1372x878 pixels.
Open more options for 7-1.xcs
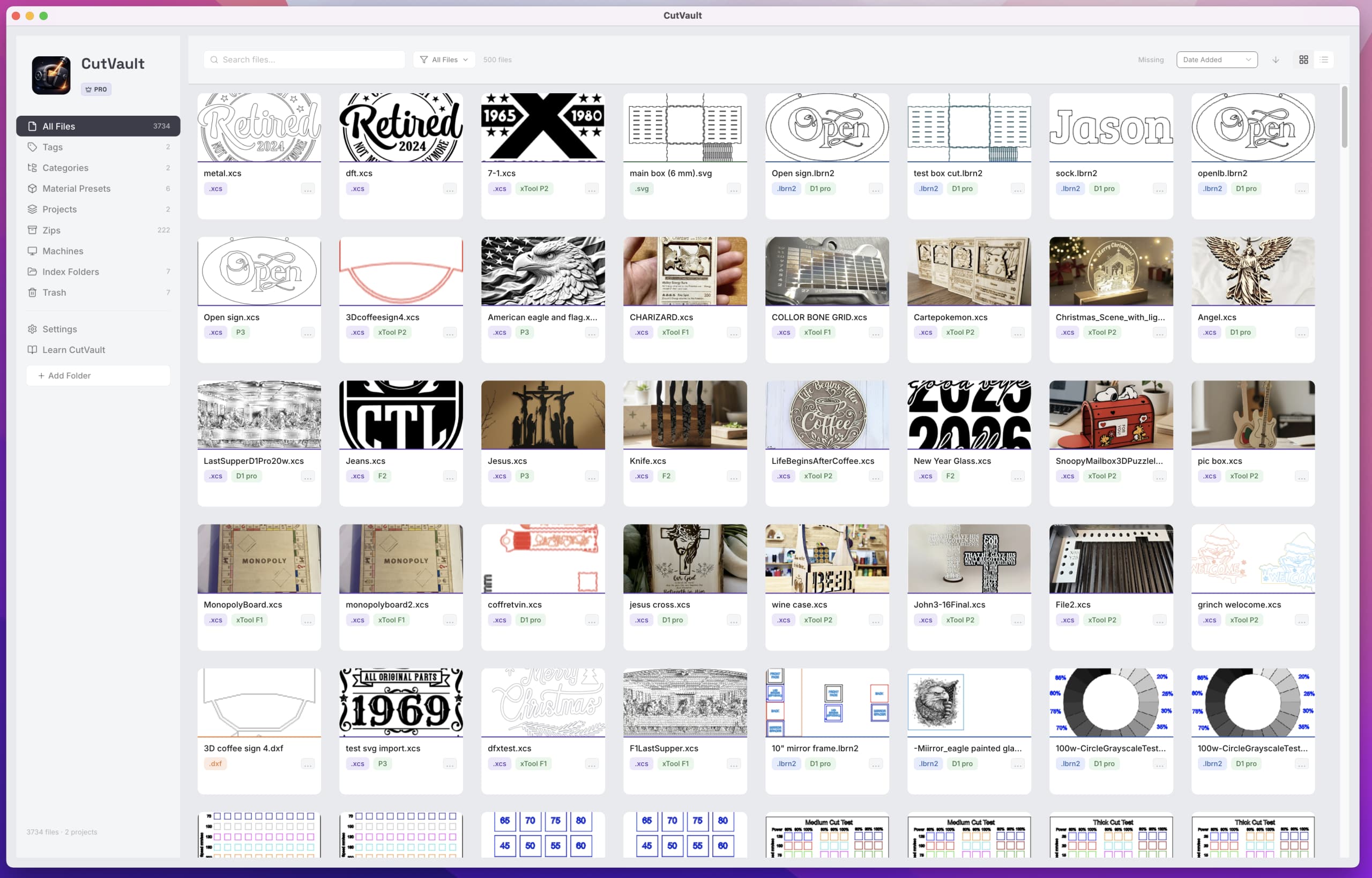[x=592, y=189]
